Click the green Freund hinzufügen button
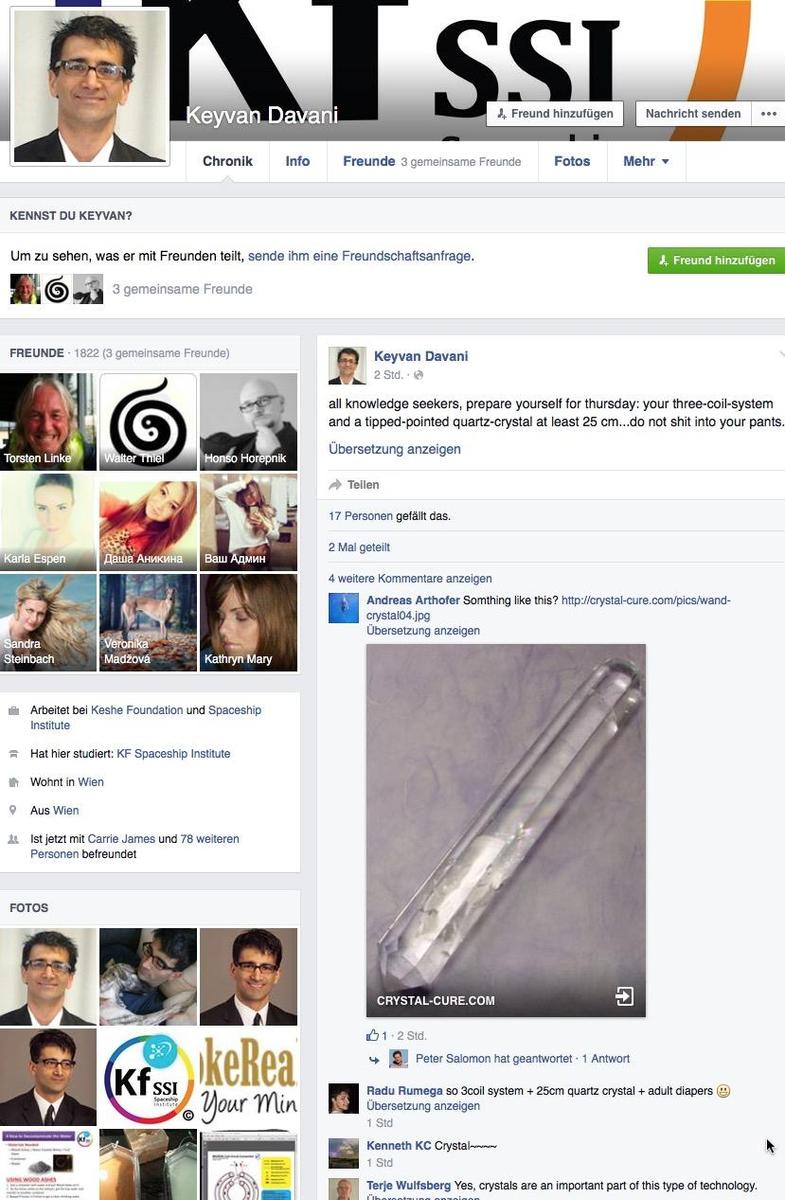 (716, 260)
